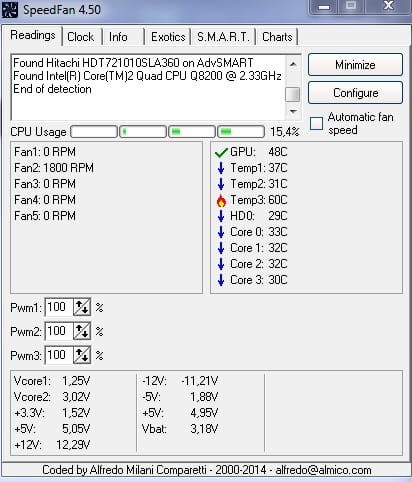This screenshot has width=412, height=482.
Task: Click the Minimize button in SpeedFan panel
Action: pyautogui.click(x=355, y=65)
